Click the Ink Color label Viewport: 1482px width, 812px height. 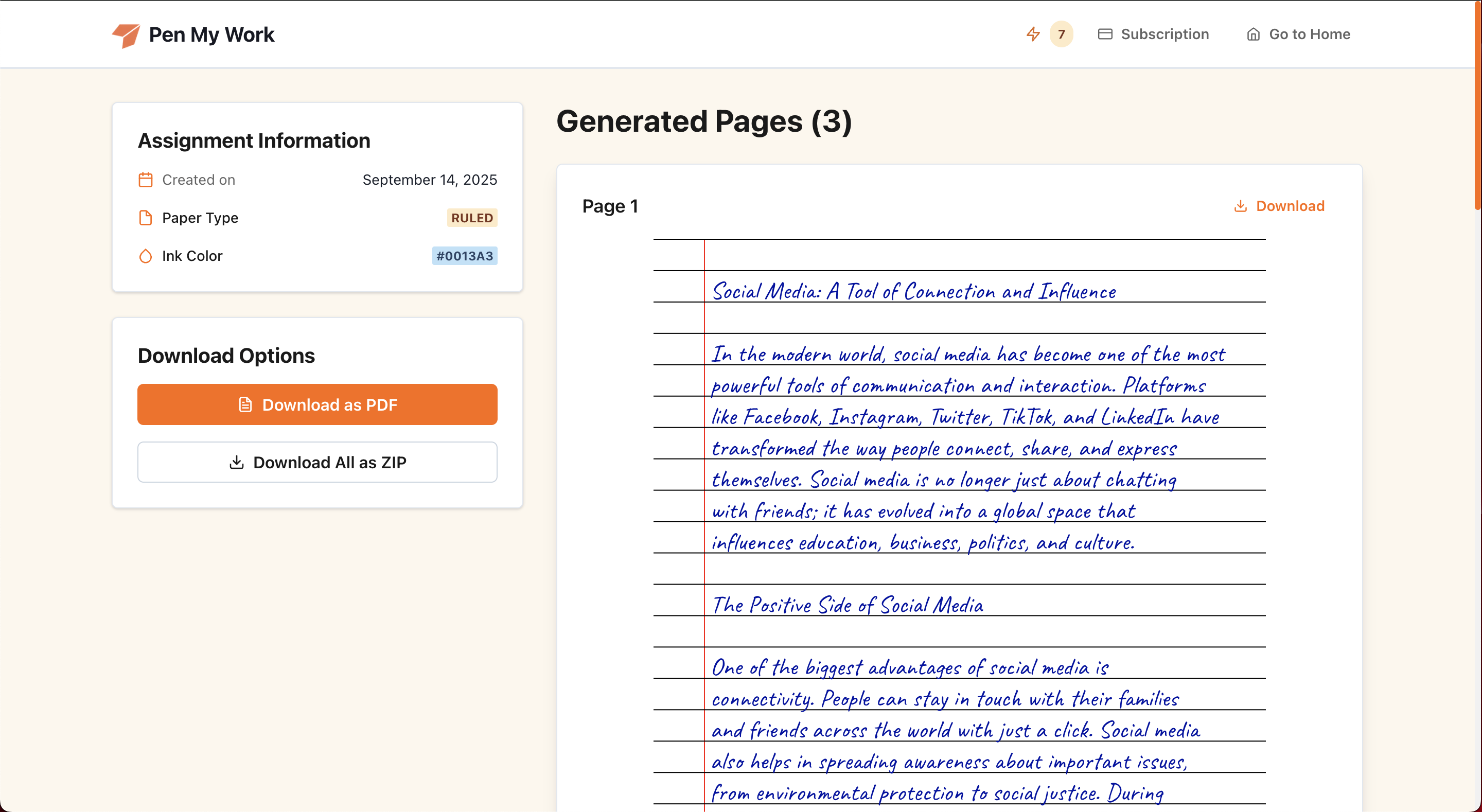[192, 256]
